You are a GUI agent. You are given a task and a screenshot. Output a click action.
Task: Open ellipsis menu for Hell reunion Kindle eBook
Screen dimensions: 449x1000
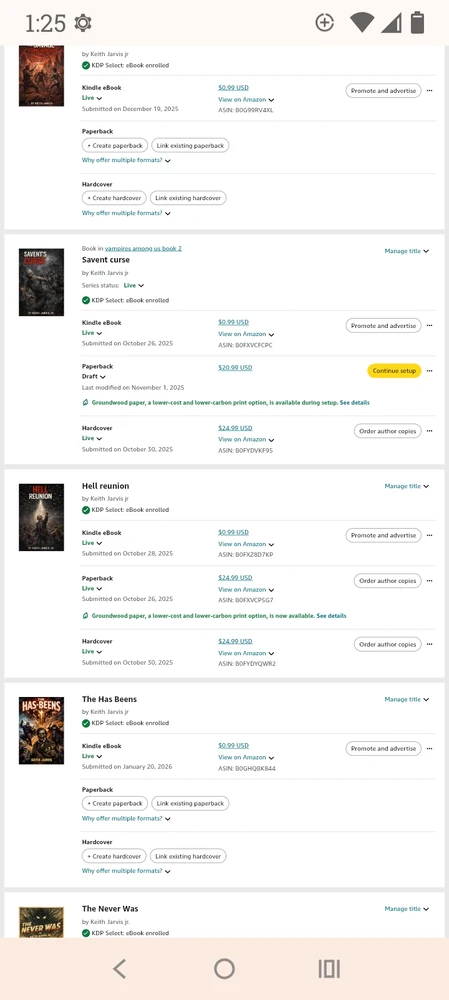pos(429,535)
